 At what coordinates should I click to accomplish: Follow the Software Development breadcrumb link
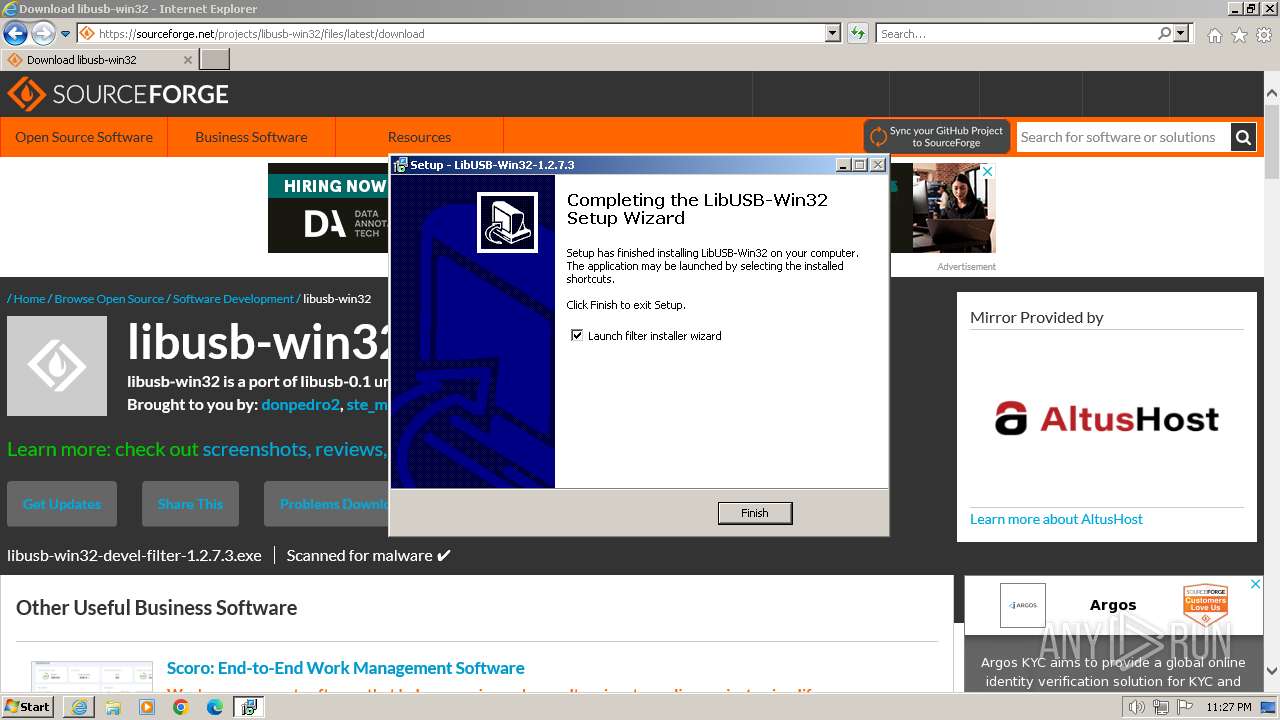point(233,299)
